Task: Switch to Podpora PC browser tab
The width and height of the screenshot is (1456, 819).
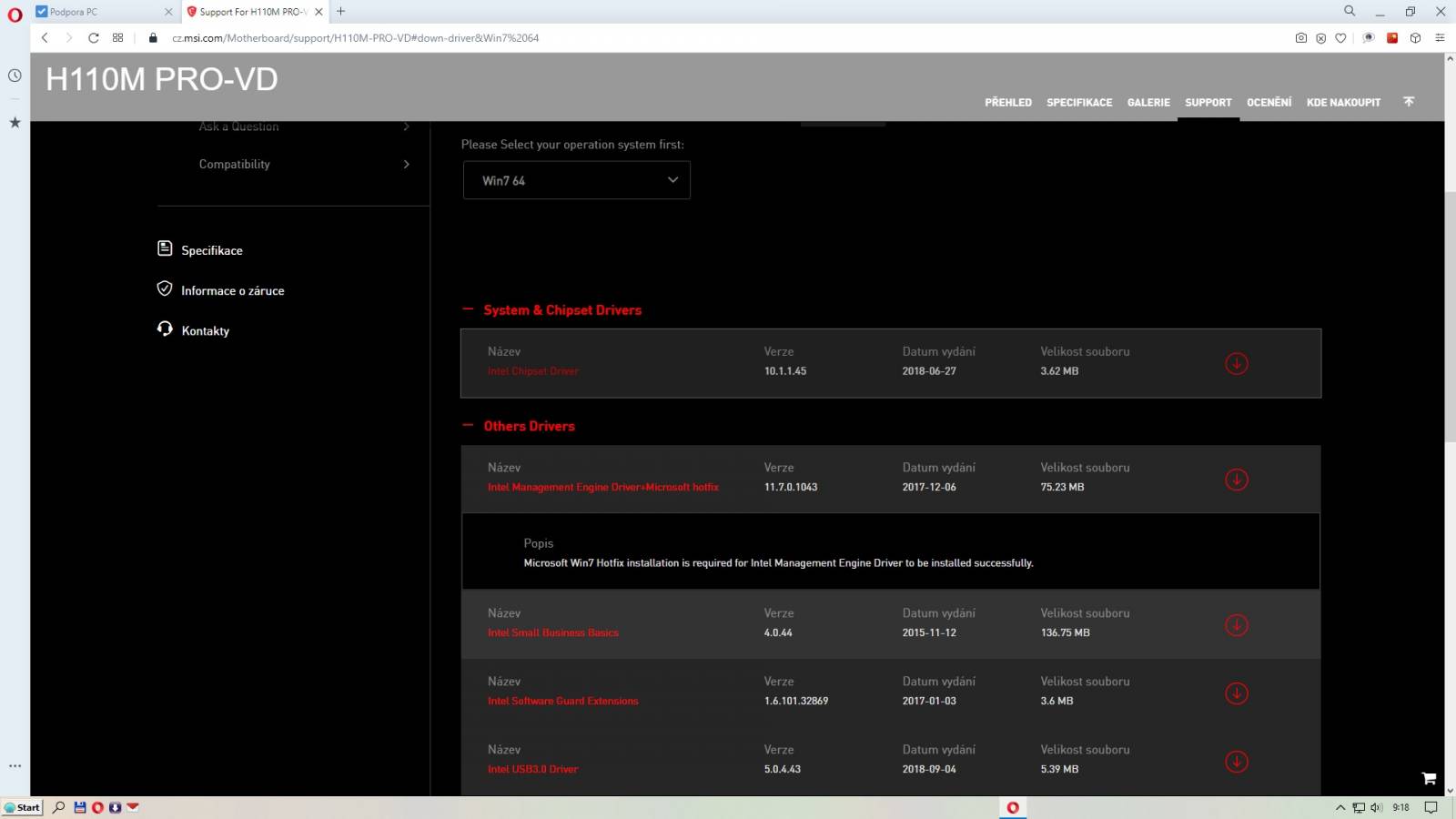Action: tap(103, 12)
